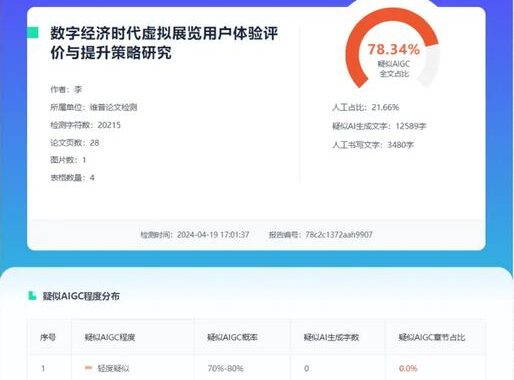
Task: Click 人工占比：21.66% text
Action: tap(366, 107)
